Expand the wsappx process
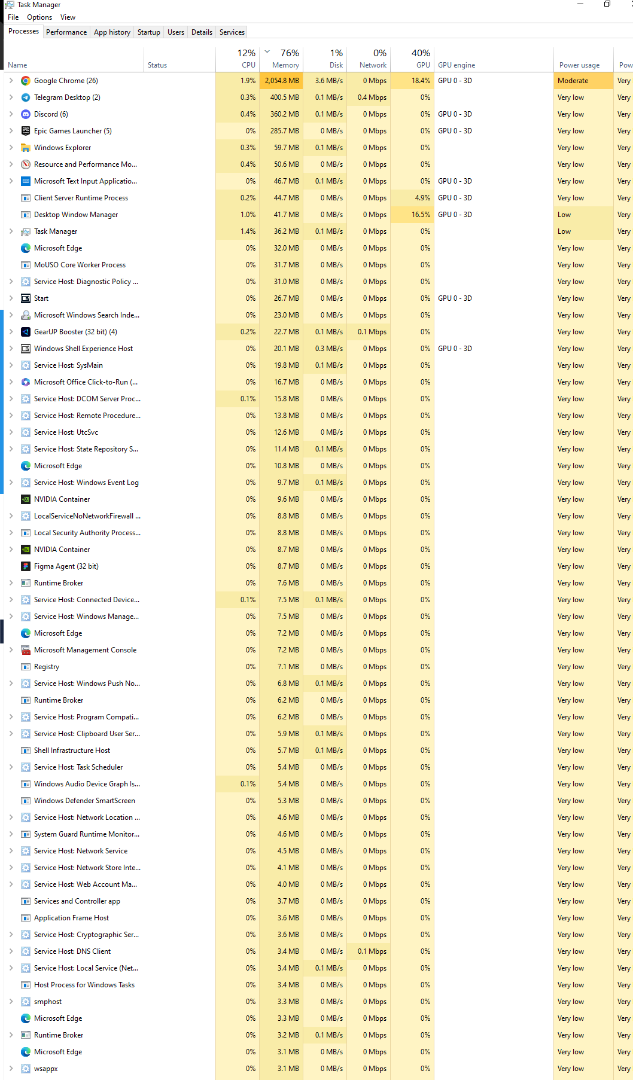Image resolution: width=633 pixels, height=1080 pixels. [11, 1068]
